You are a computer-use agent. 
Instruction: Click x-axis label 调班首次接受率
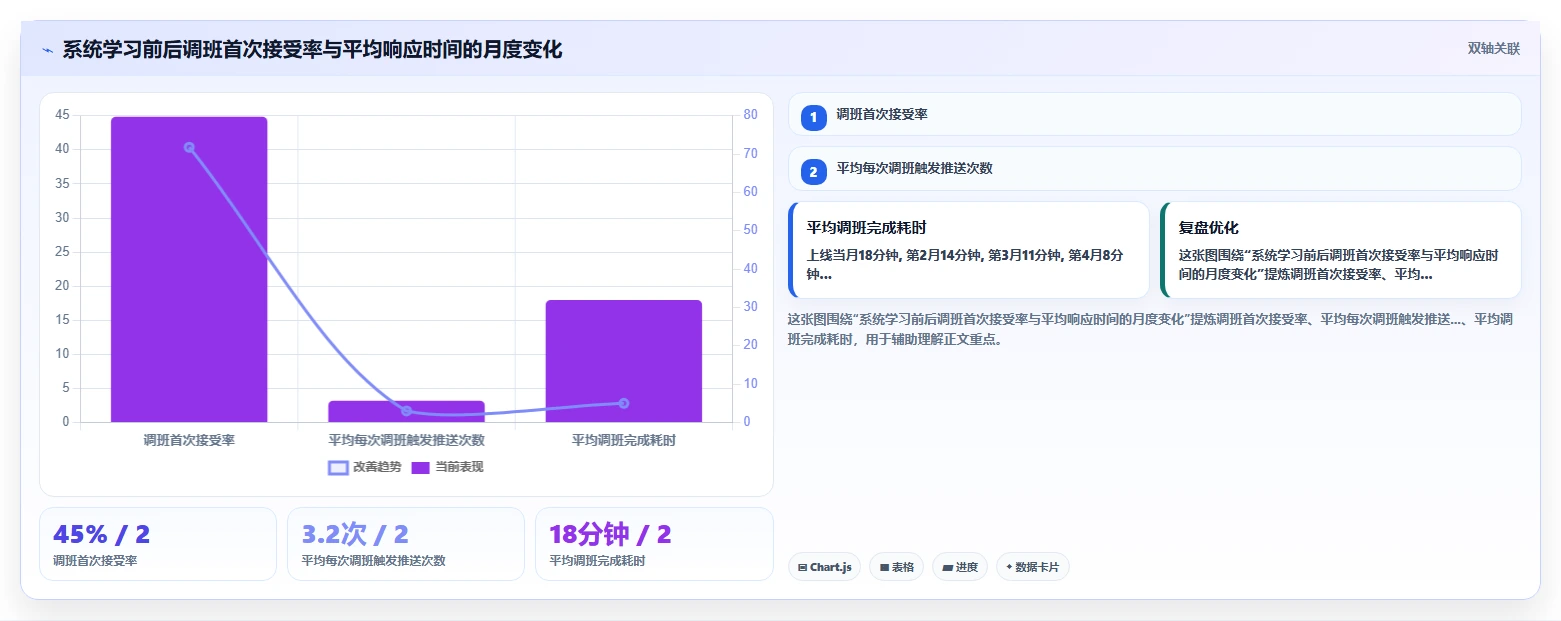click(x=189, y=439)
